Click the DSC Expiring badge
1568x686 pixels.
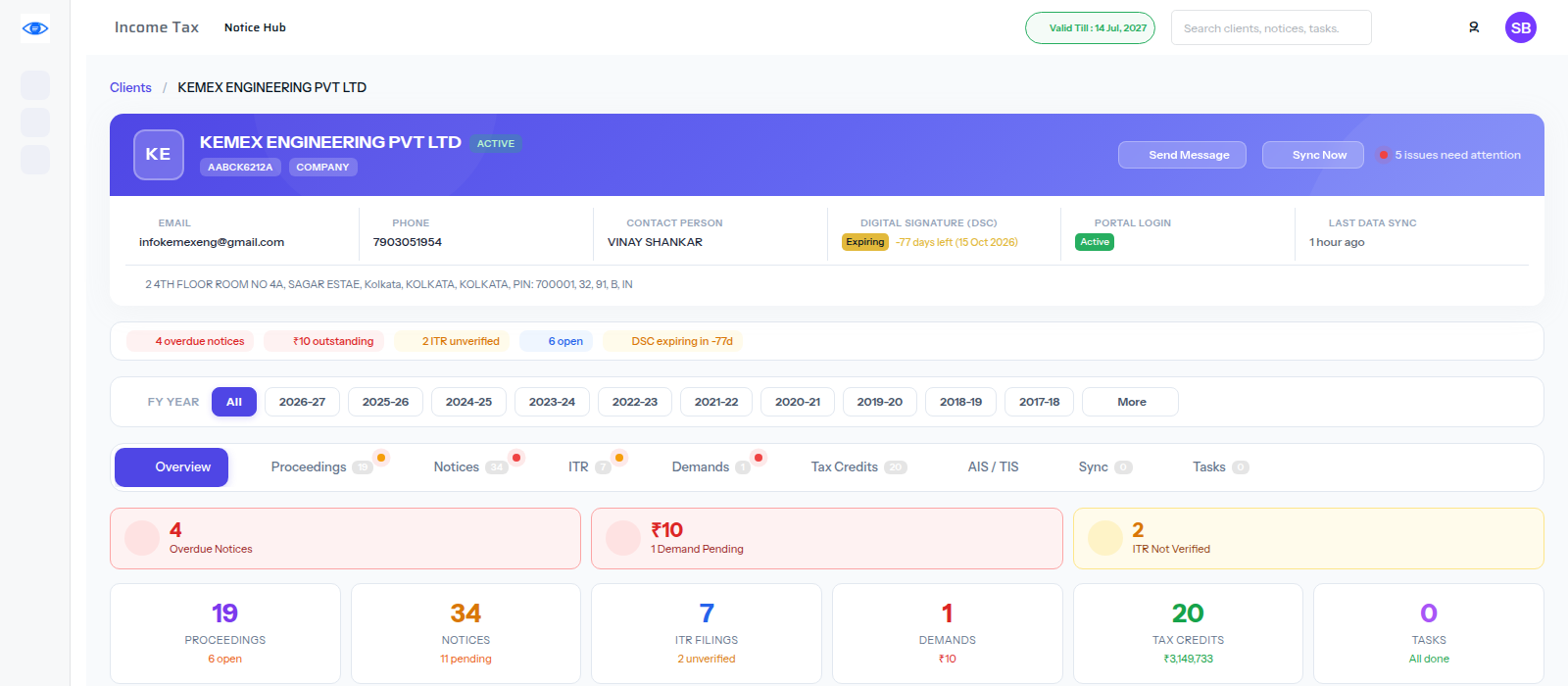coord(865,242)
